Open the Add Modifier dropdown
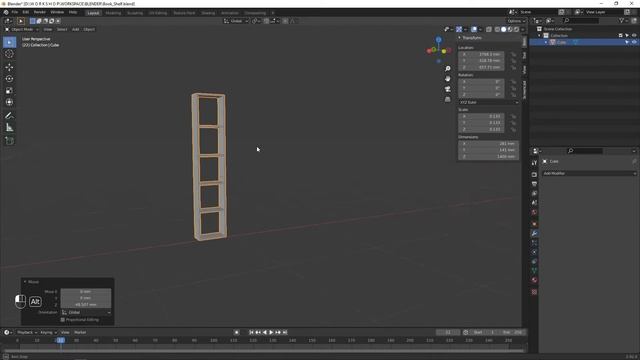Screen dimensions: 640x360 [x=589, y=173]
